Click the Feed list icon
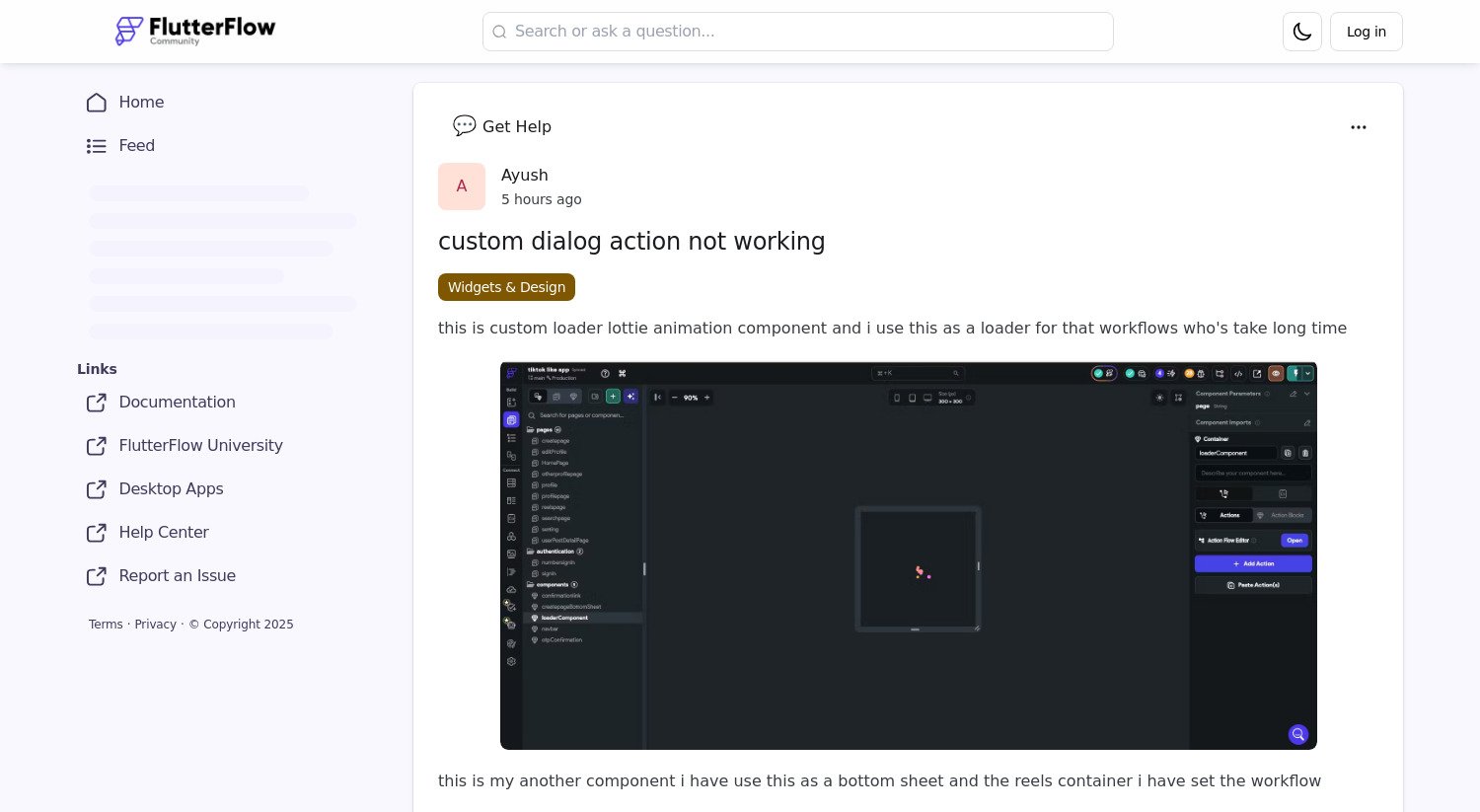The width and height of the screenshot is (1480, 812). click(x=97, y=146)
